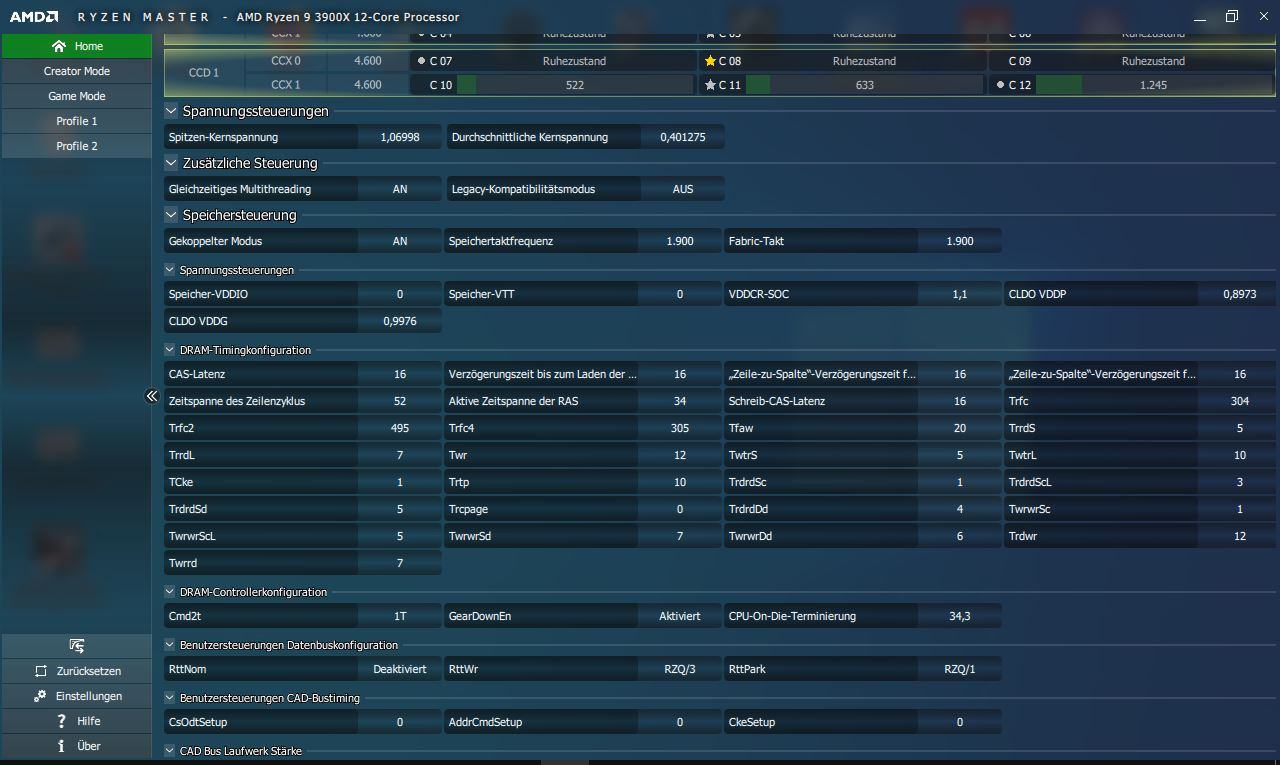Click Trfc value 304
1280x765 pixels.
(x=1240, y=401)
